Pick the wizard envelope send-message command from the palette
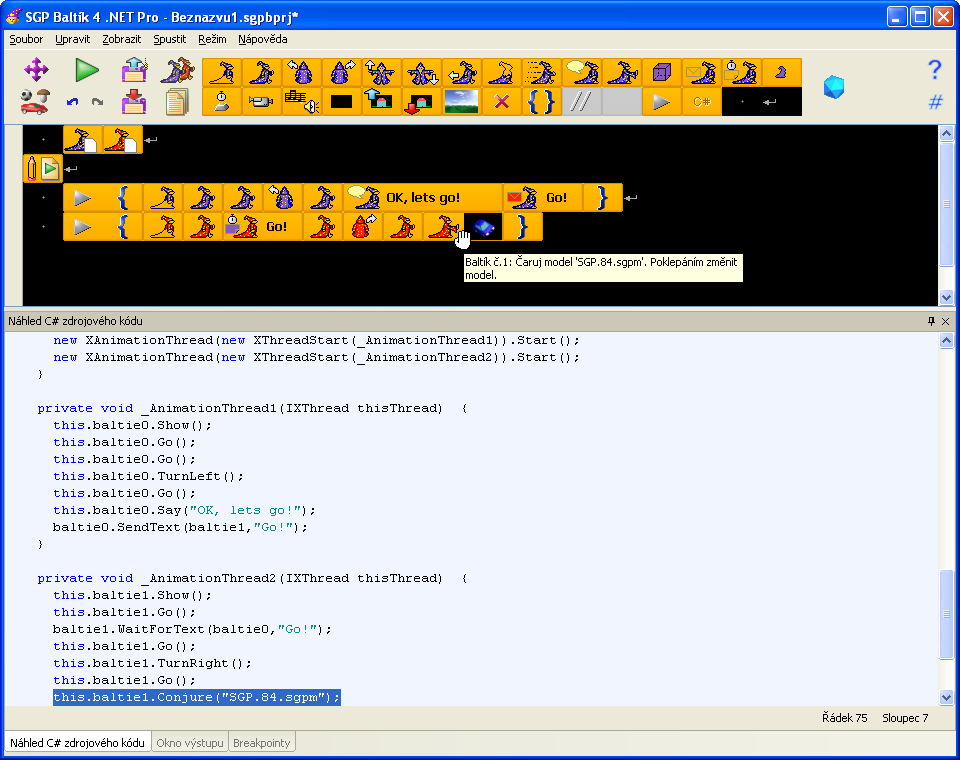 (702, 73)
